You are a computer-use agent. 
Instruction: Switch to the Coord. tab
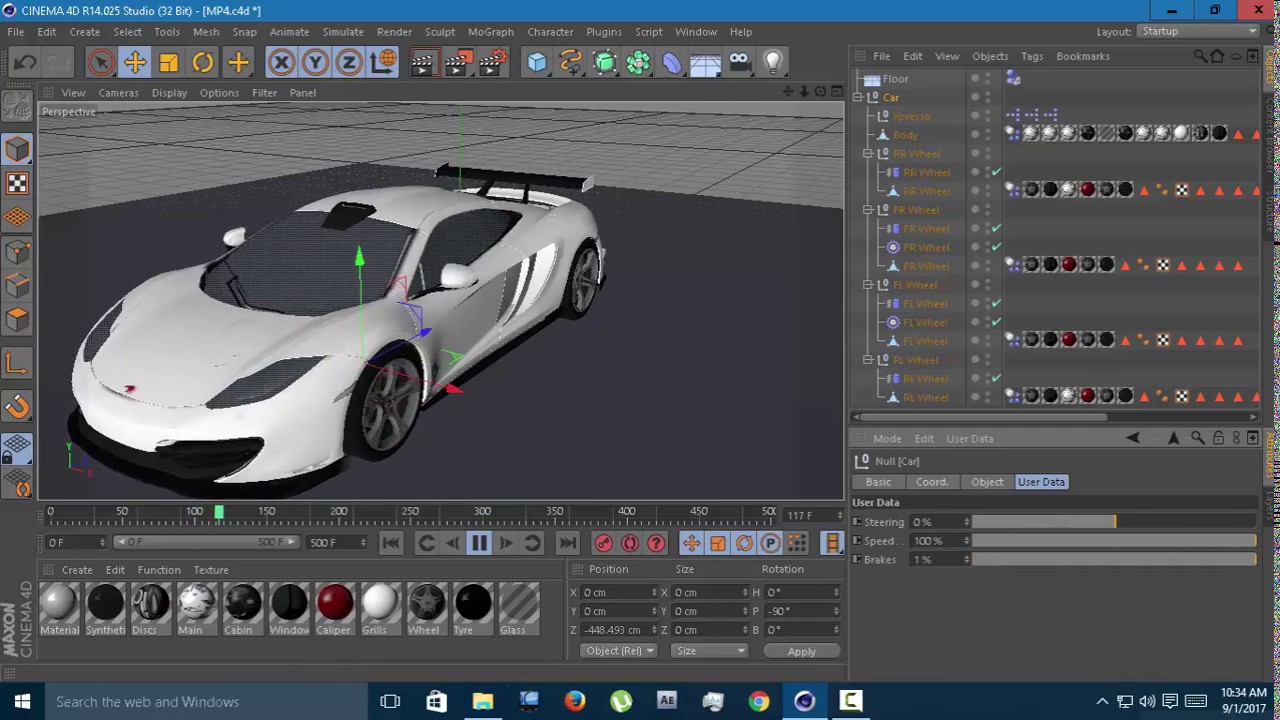pyautogui.click(x=931, y=482)
